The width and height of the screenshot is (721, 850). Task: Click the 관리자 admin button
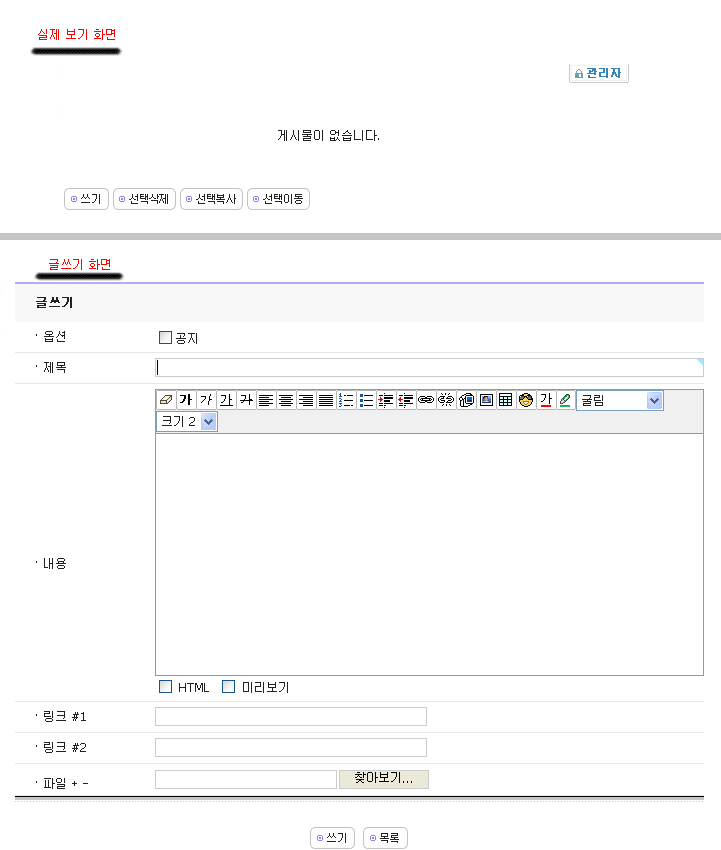pyautogui.click(x=599, y=73)
